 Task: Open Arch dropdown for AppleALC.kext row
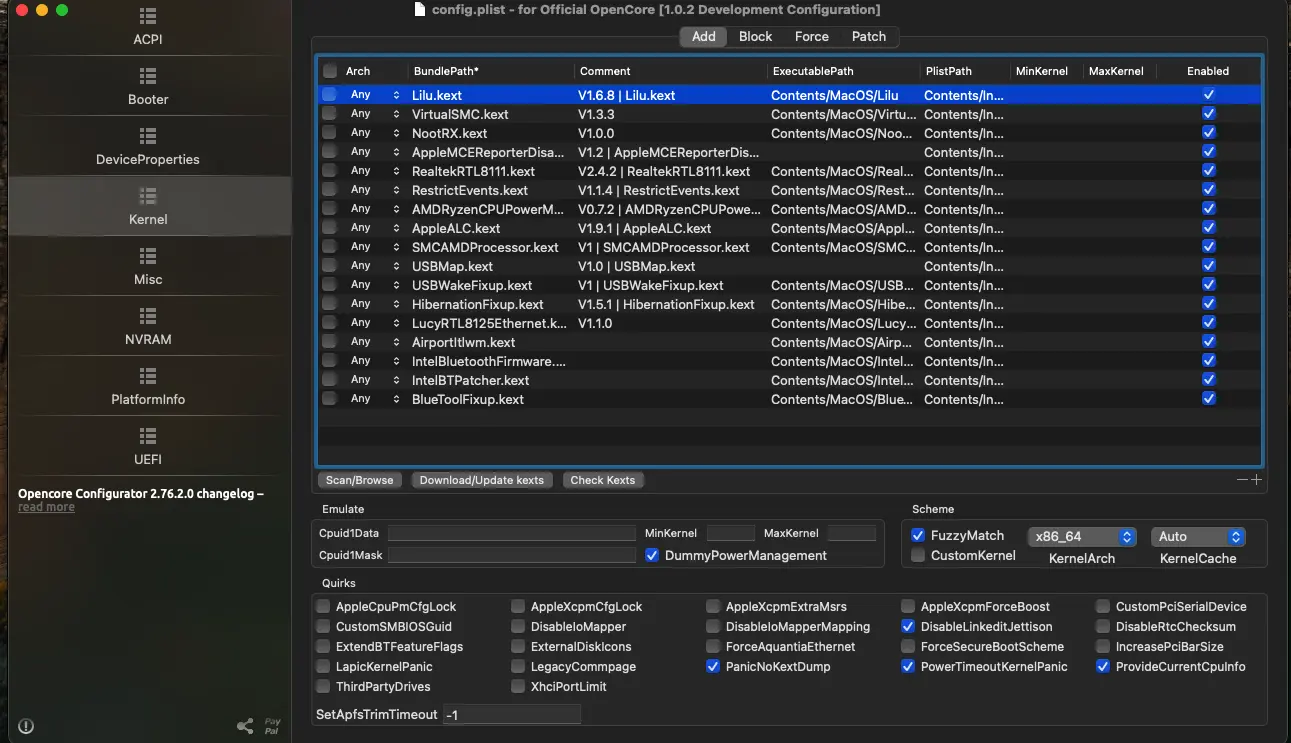(374, 228)
